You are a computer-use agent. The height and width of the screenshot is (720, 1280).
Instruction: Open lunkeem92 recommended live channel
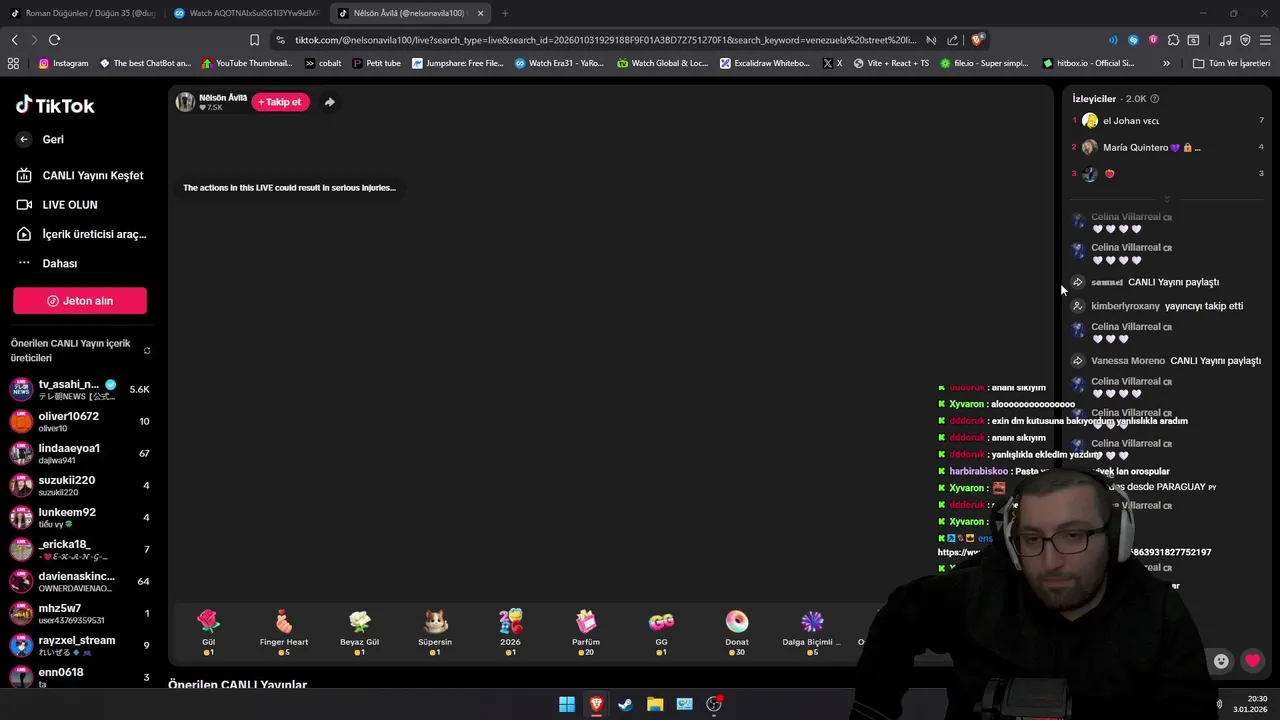click(x=80, y=517)
